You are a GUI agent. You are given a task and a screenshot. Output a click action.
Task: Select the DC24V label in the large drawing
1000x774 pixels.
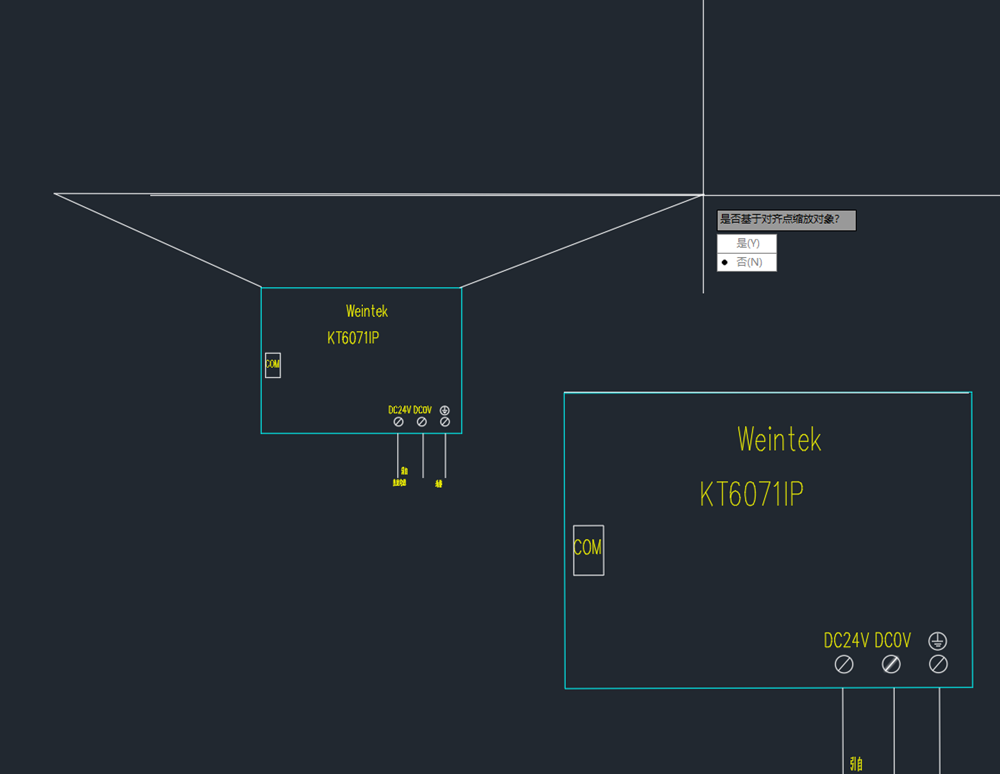coord(846,640)
